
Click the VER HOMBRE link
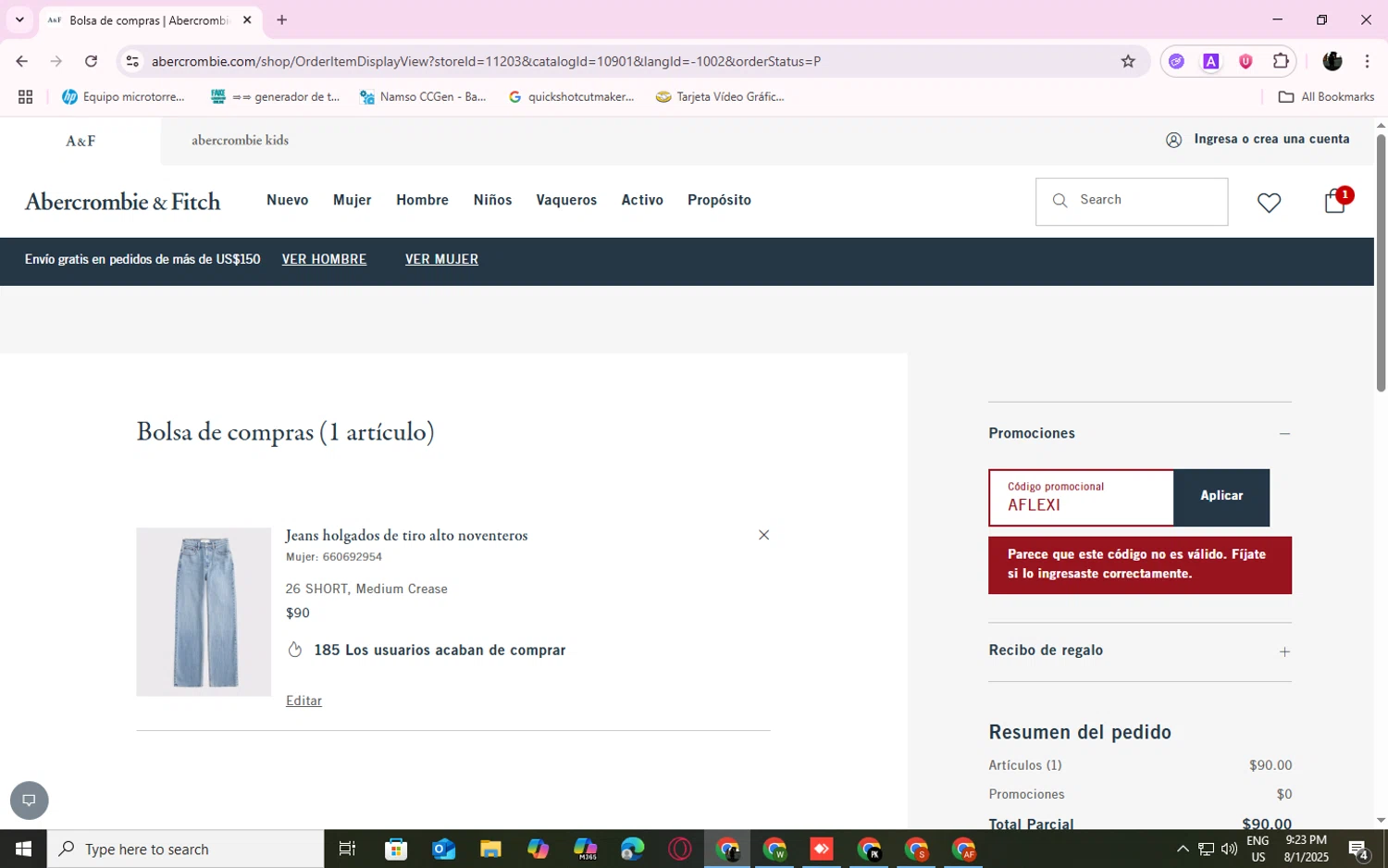tap(324, 259)
